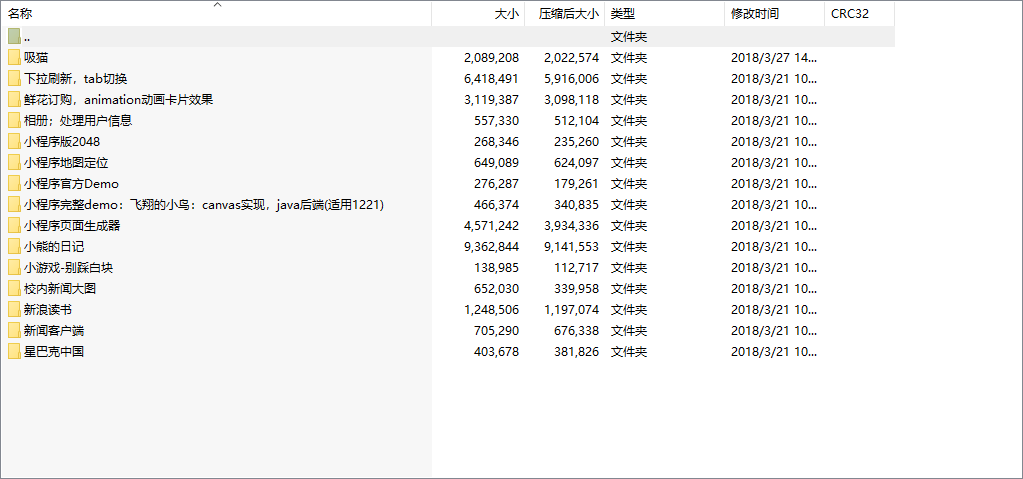Click size value 705,290

[497, 330]
